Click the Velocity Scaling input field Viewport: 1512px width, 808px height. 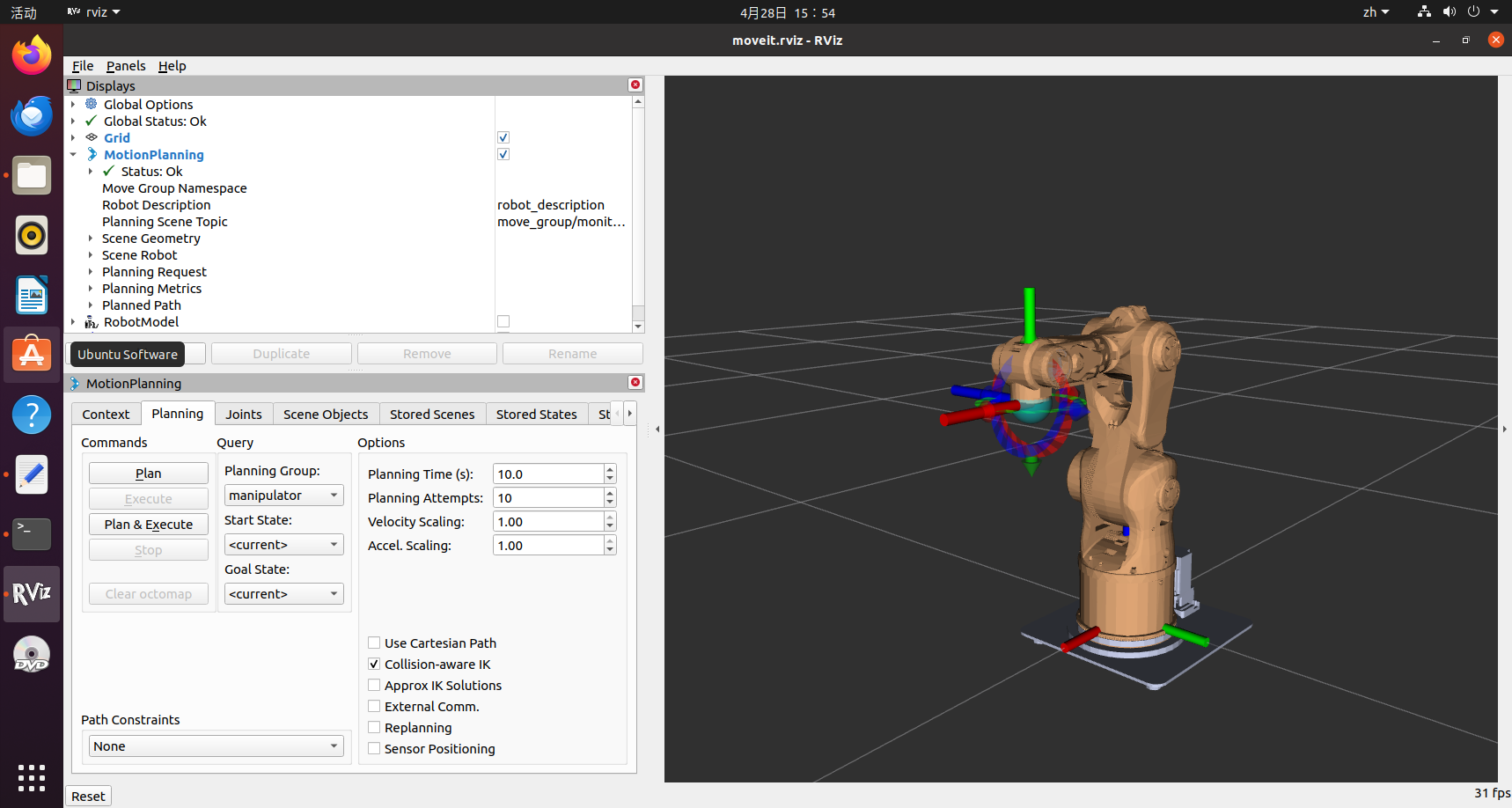click(x=547, y=522)
